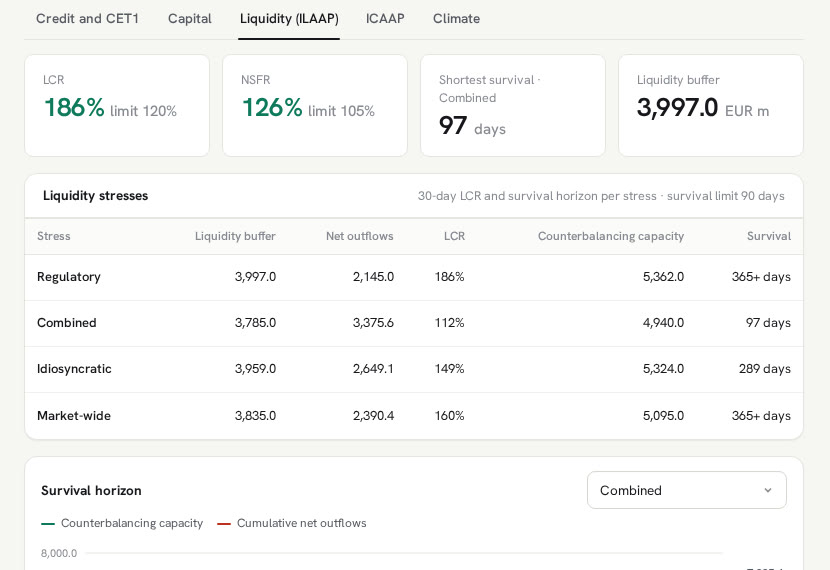Click the Idiosyncratic net outflows 2,649.1
This screenshot has height=570, width=830.
pos(373,369)
